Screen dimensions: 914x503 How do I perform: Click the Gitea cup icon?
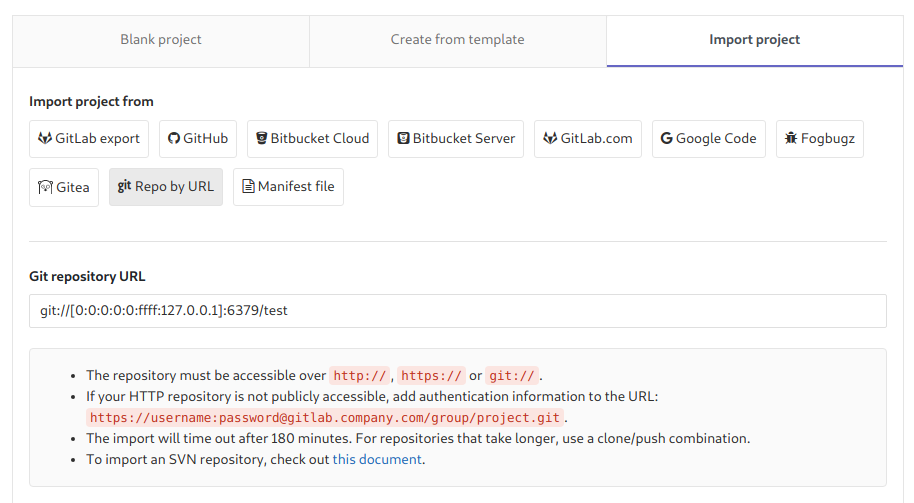tap(45, 187)
